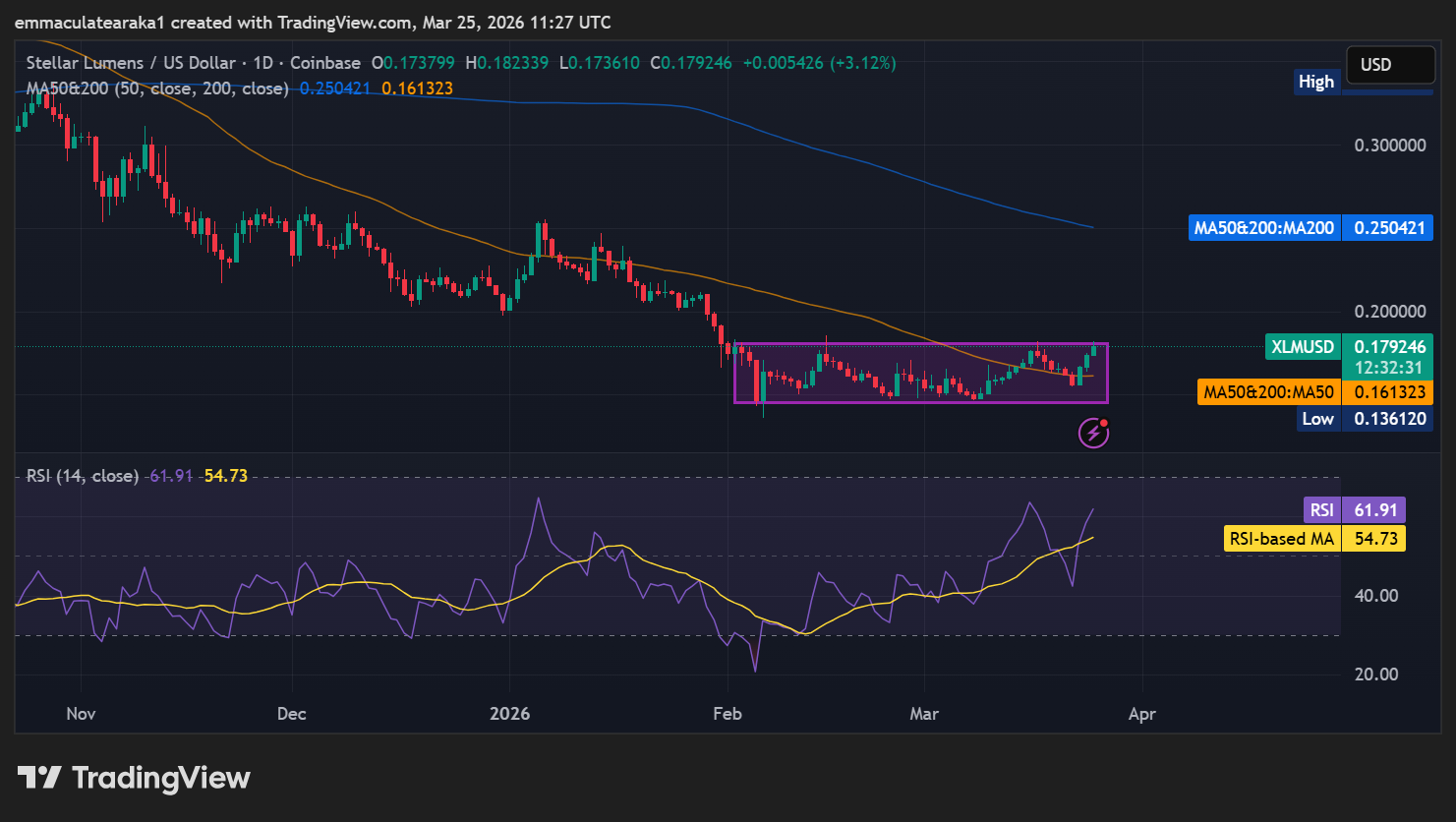Screen dimensions: 1456x822
Task: Click the High price label
Action: pyautogui.click(x=1315, y=83)
